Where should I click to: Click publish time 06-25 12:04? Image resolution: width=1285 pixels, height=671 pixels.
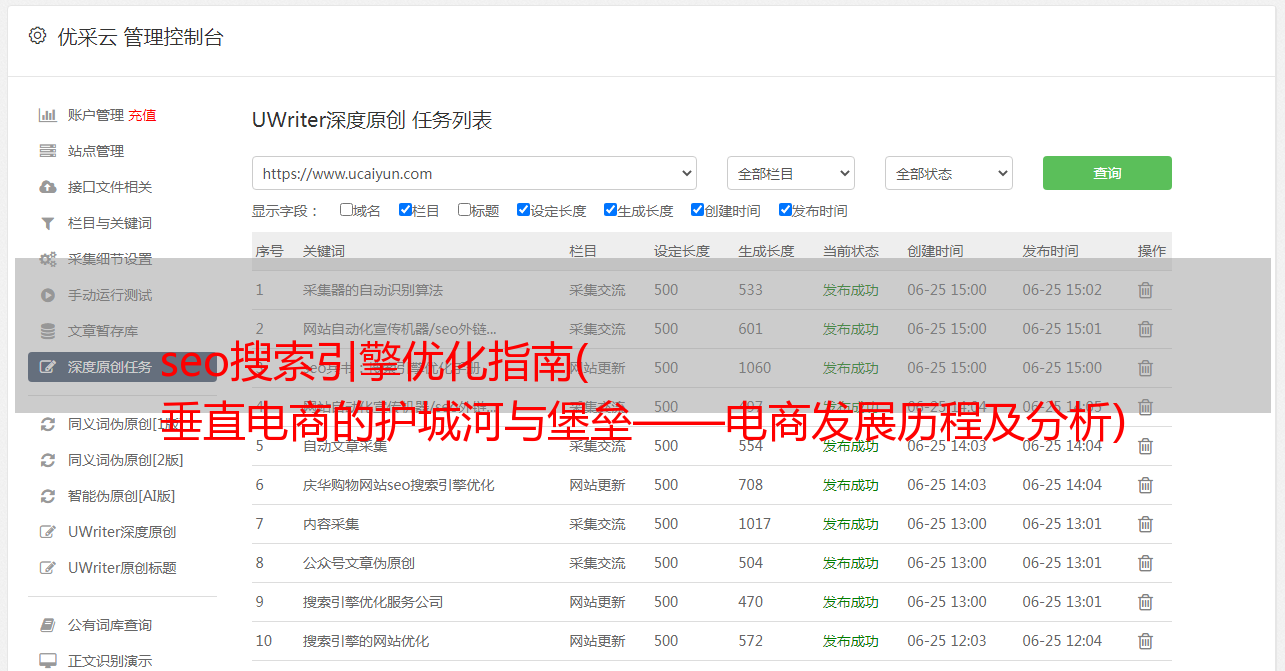1062,641
